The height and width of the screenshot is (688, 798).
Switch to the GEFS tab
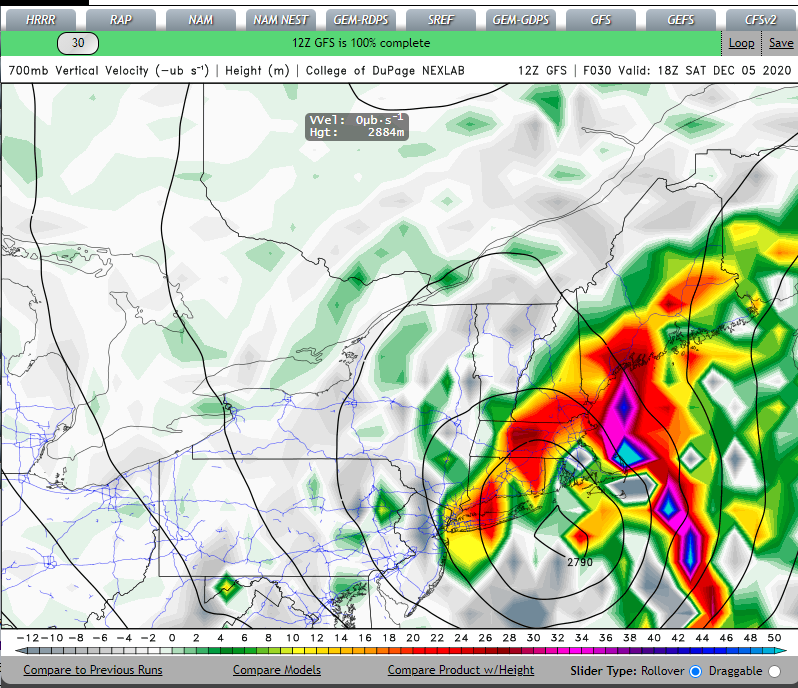coord(680,20)
